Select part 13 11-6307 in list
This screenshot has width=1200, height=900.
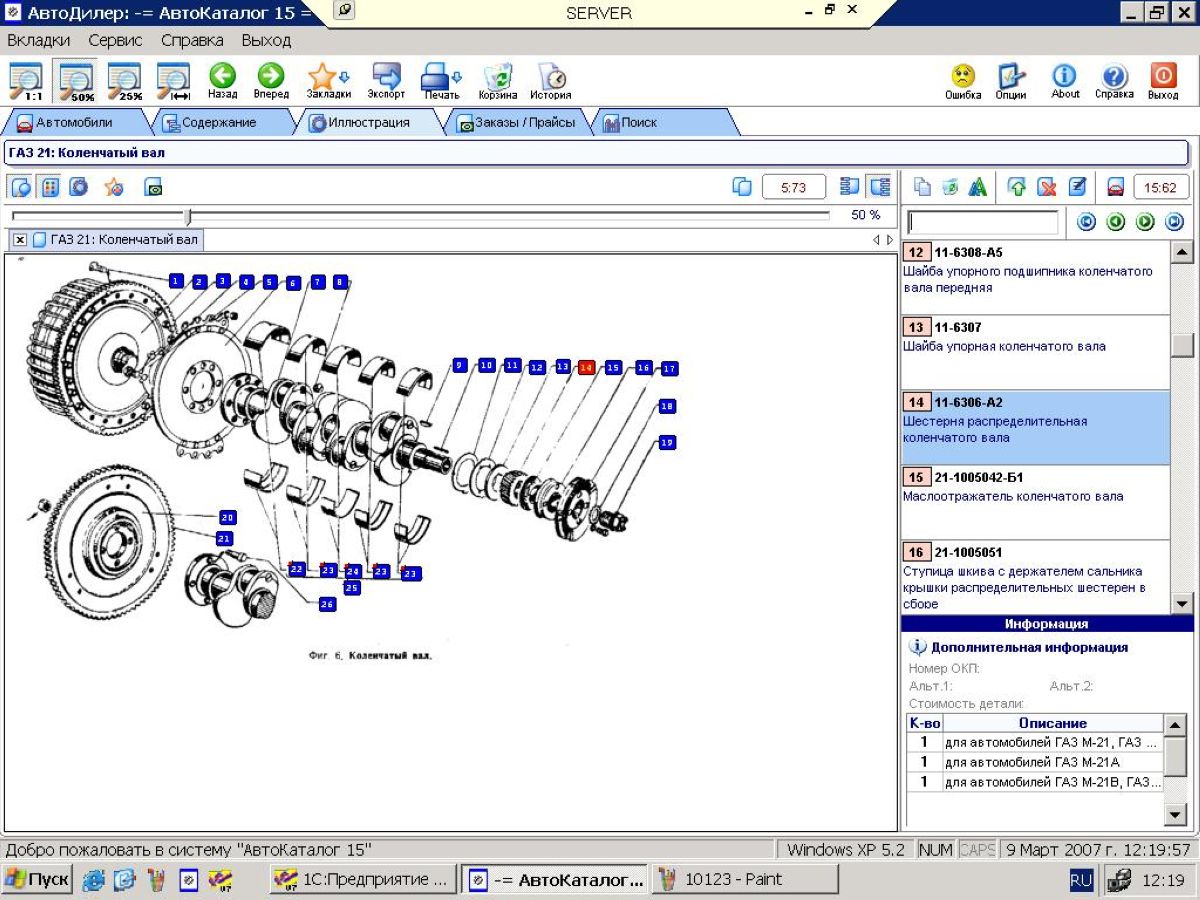point(1035,352)
